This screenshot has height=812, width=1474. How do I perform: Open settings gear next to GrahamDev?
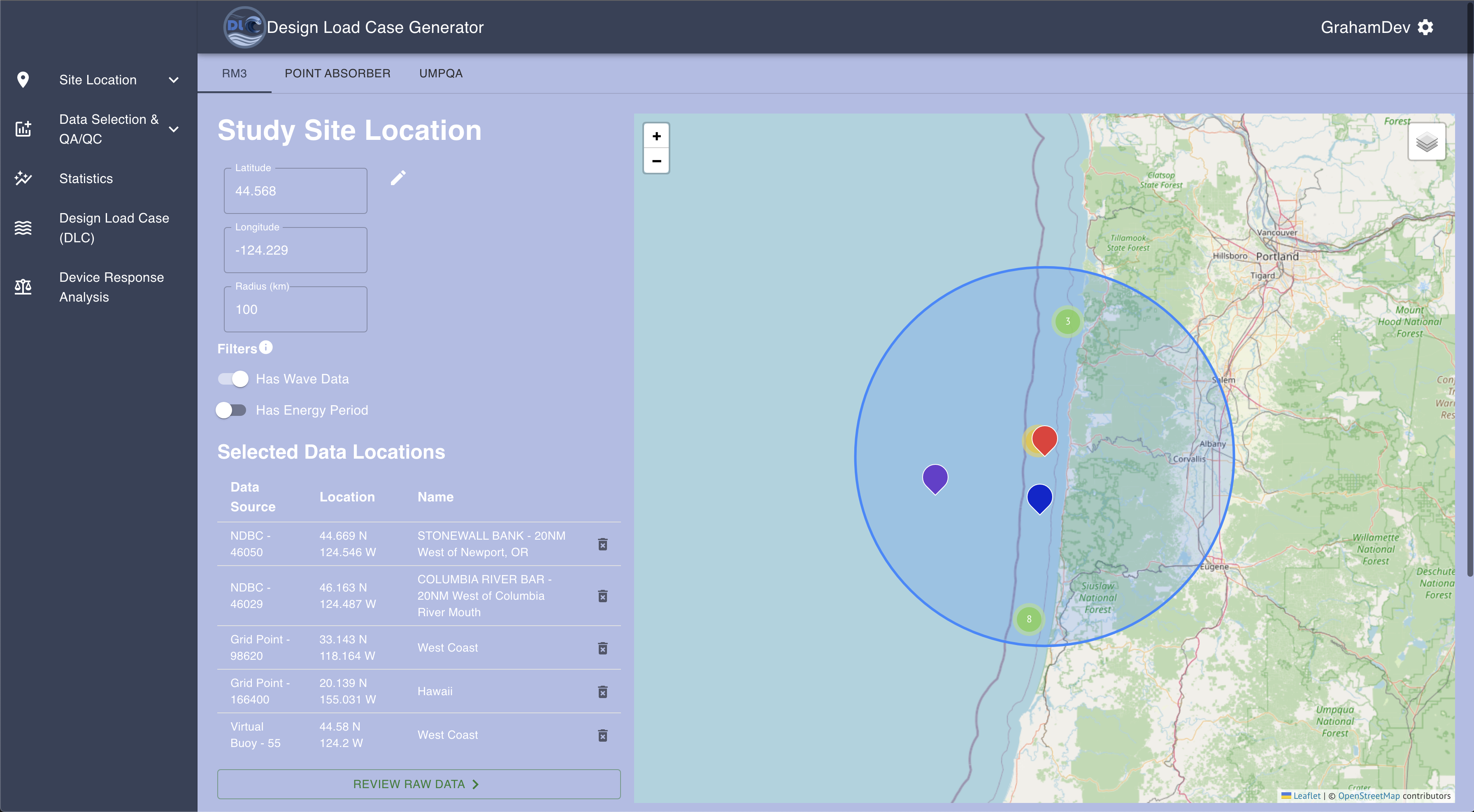[x=1425, y=28]
